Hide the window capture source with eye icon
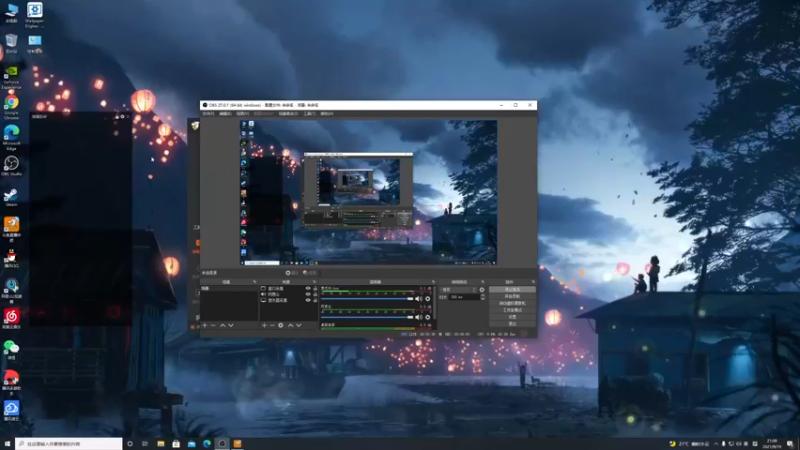The height and width of the screenshot is (450, 800). [x=308, y=288]
